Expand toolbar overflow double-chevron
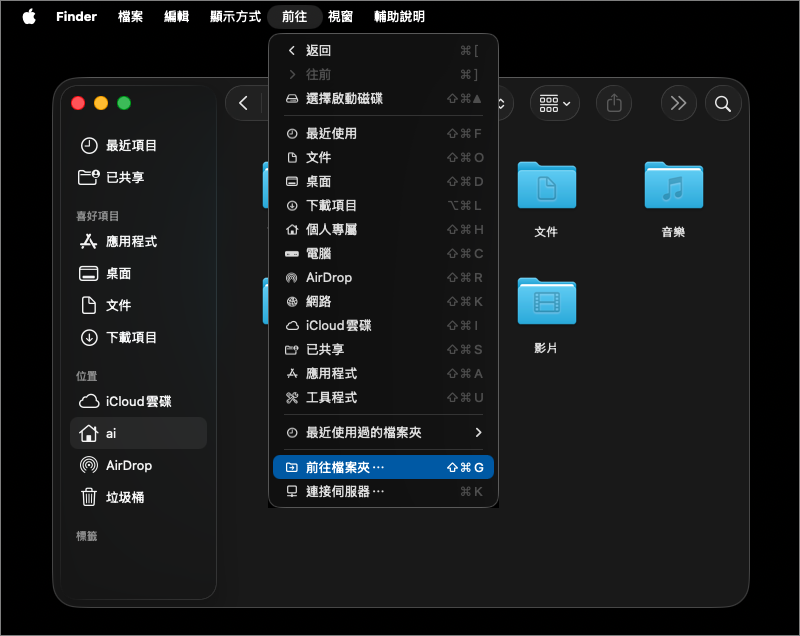 click(678, 103)
